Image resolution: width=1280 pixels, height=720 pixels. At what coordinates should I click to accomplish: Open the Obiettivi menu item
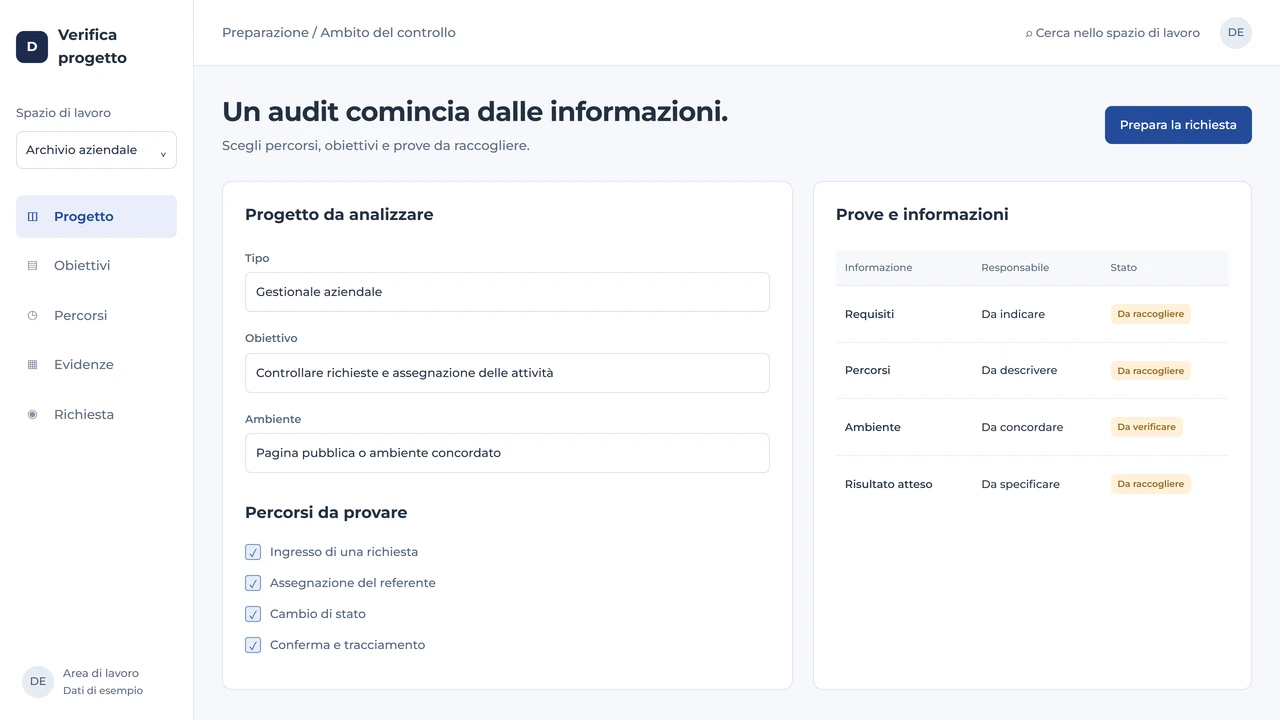pyautogui.click(x=96, y=266)
